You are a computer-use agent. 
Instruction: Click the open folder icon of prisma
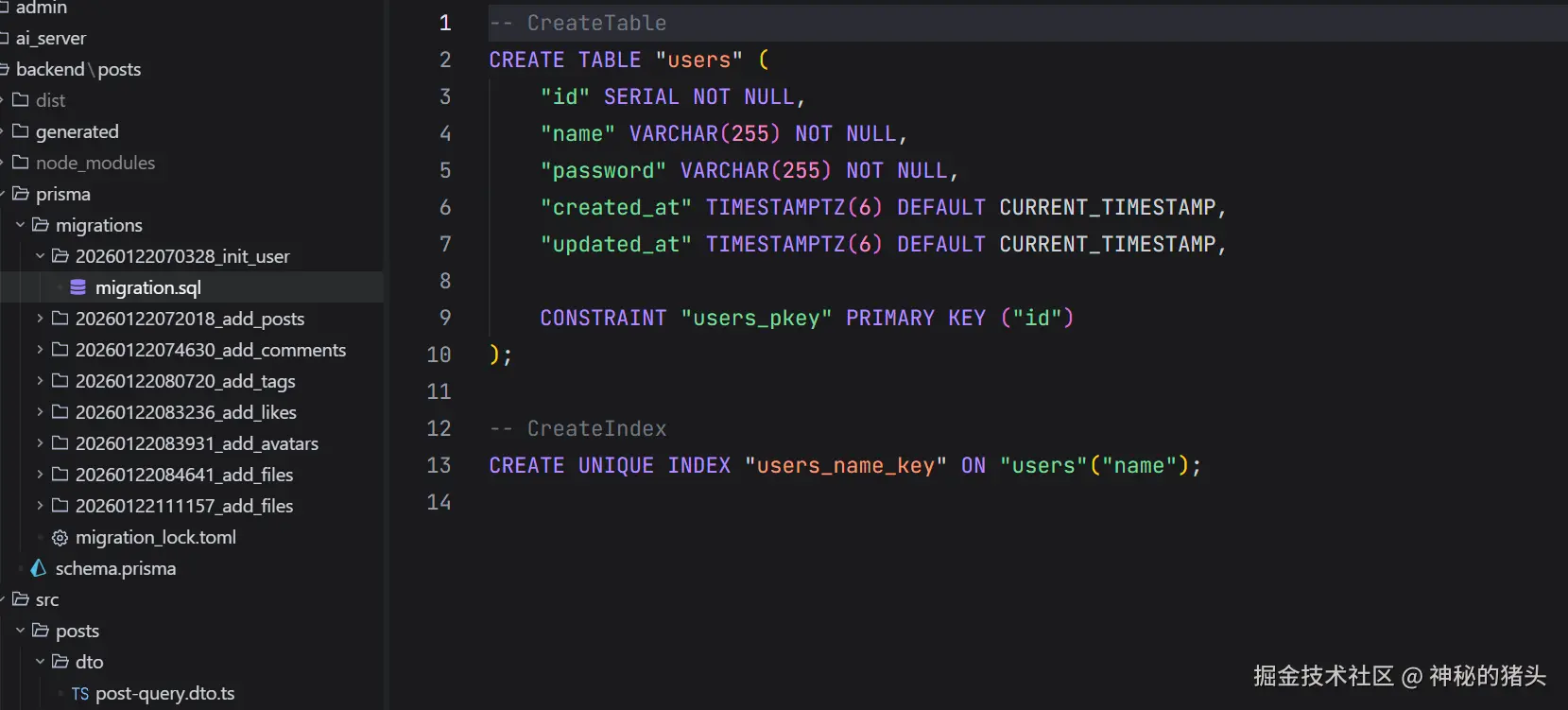pyautogui.click(x=20, y=194)
